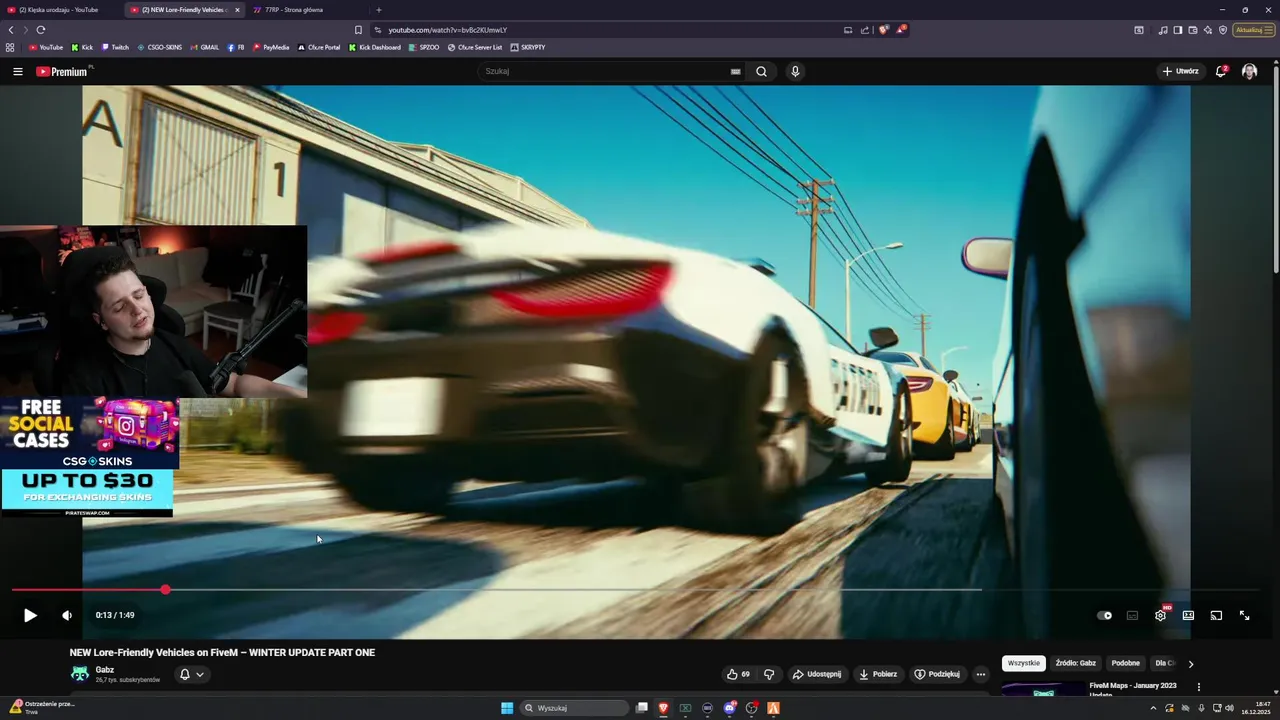Open the FiveM Maps January 2023 video thumbnail
Screen dimensions: 1280x720
coord(1043,689)
